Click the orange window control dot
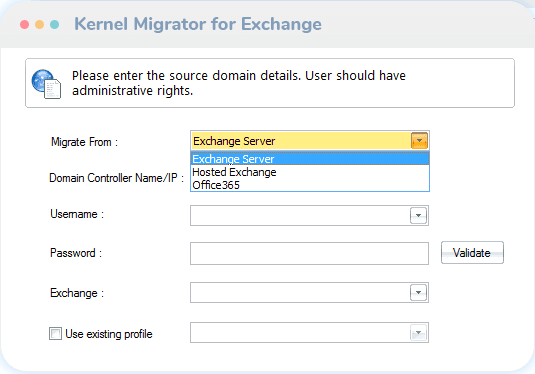This screenshot has height=374, width=535. [40, 25]
